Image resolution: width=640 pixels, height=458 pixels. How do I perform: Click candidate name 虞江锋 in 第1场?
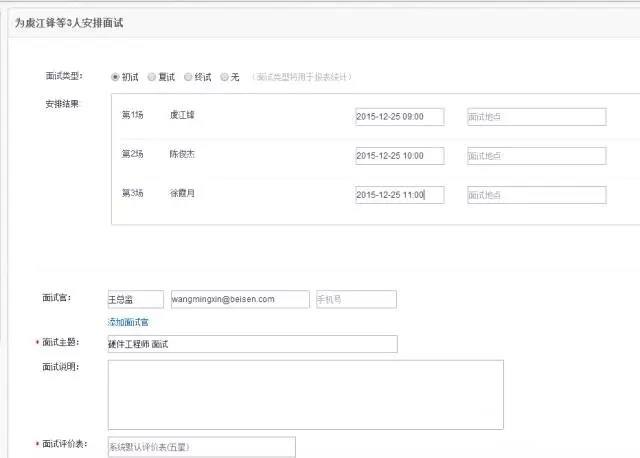[182, 115]
